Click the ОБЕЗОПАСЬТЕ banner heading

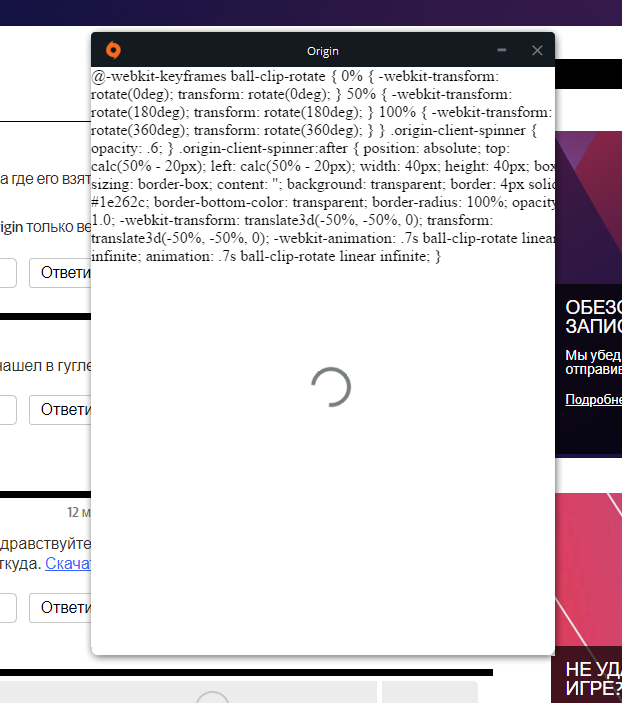(592, 316)
